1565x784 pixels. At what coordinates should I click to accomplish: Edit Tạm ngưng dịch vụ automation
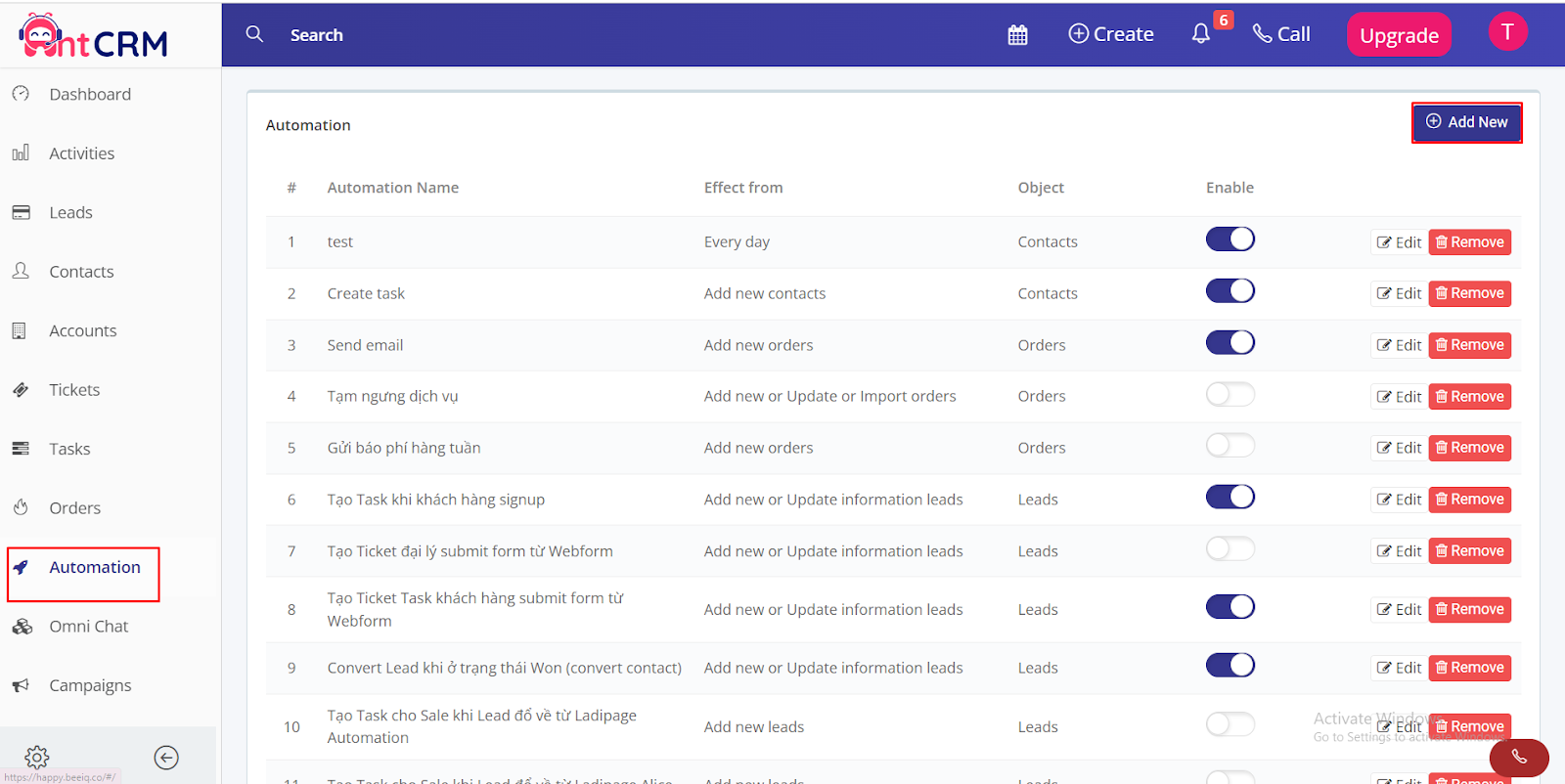tap(1399, 397)
